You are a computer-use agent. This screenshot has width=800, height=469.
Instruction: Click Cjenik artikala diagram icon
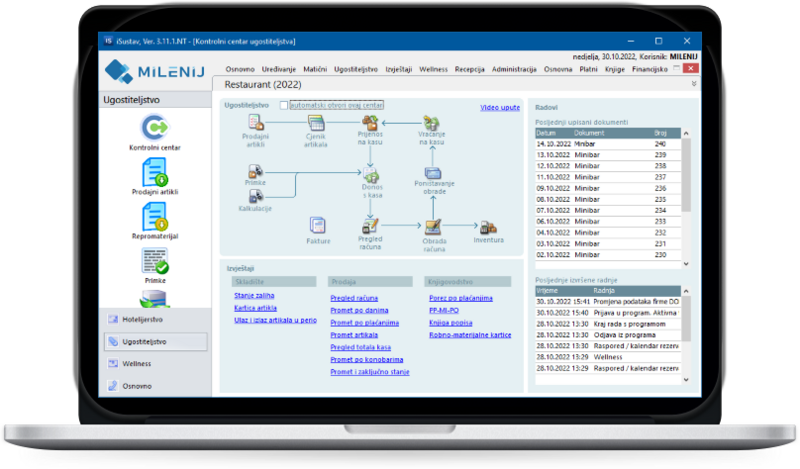[x=316, y=125]
